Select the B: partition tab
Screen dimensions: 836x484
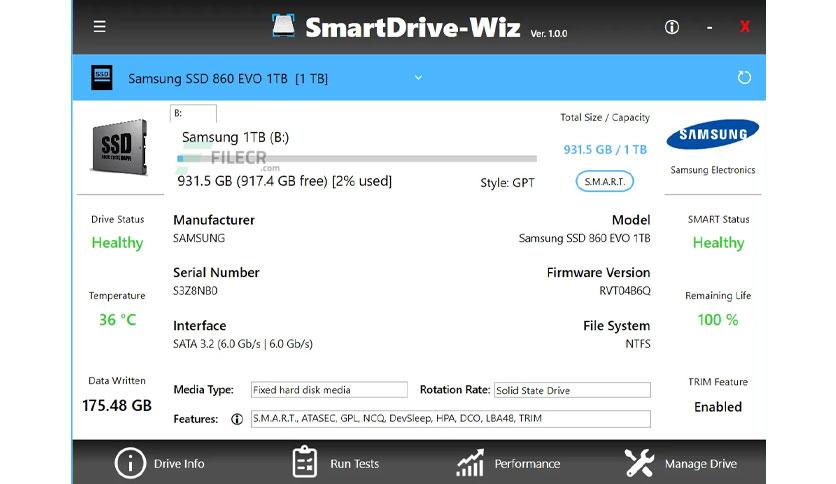193,113
